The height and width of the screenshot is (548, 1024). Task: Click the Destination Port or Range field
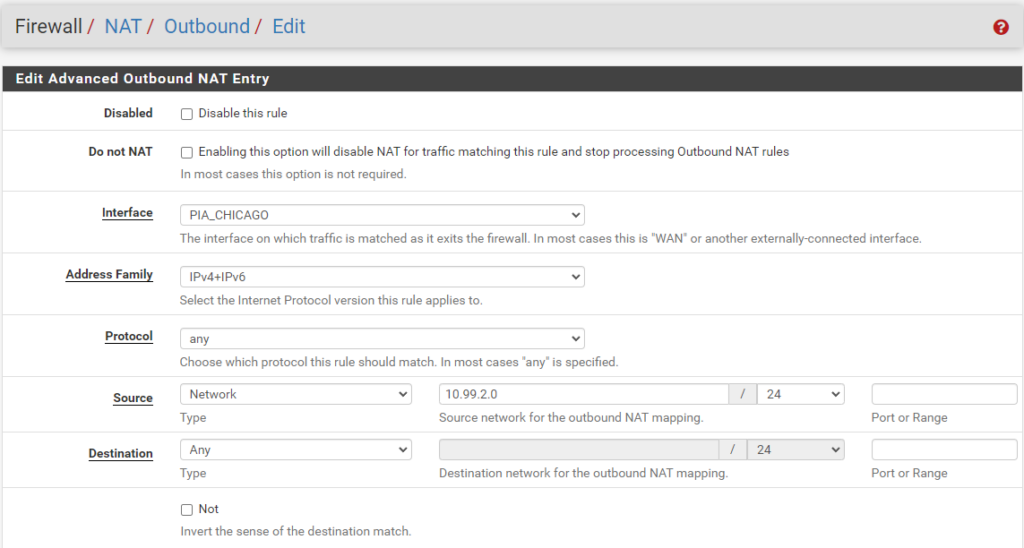(x=944, y=449)
